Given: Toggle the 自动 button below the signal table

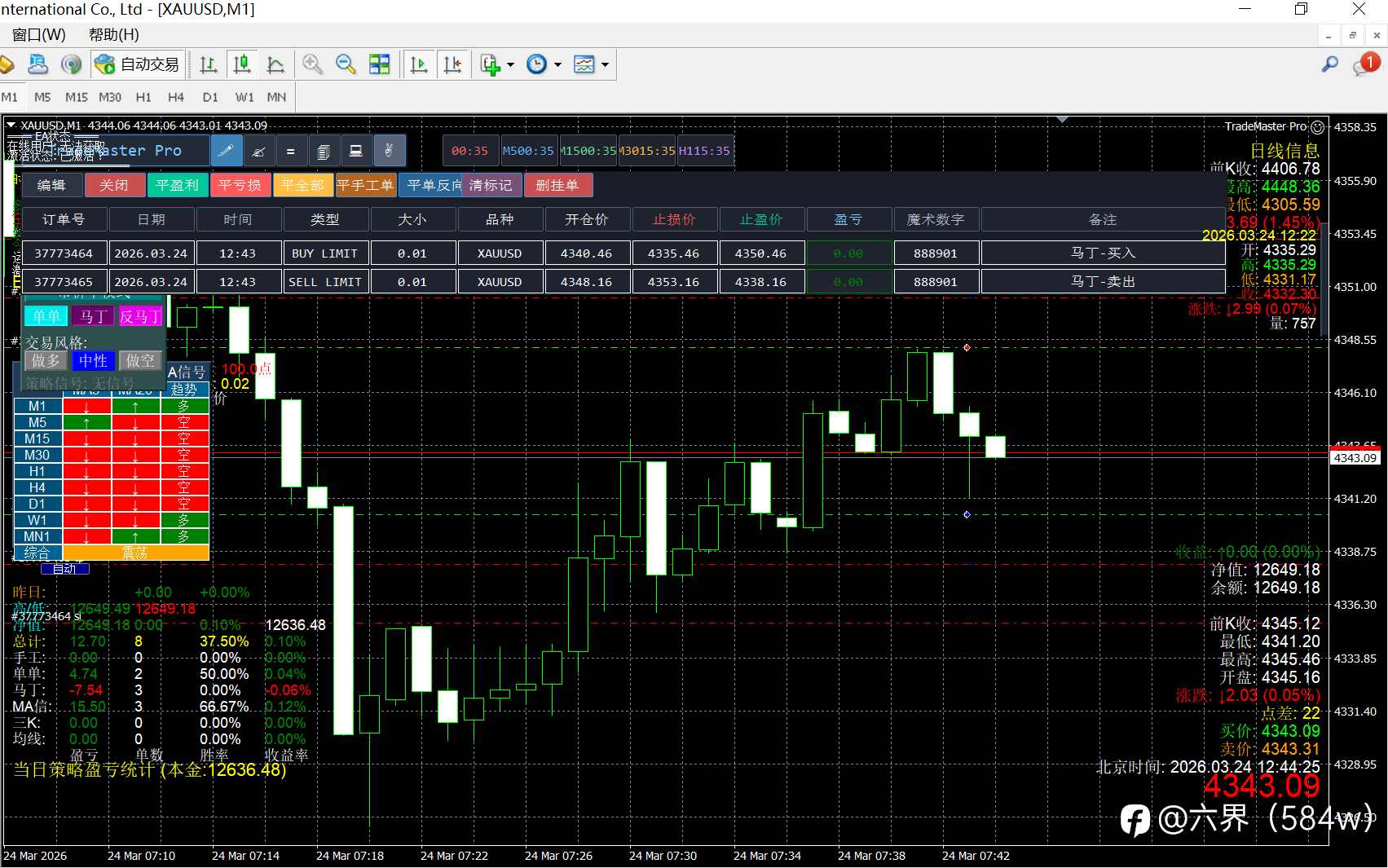Looking at the screenshot, I should click(64, 569).
